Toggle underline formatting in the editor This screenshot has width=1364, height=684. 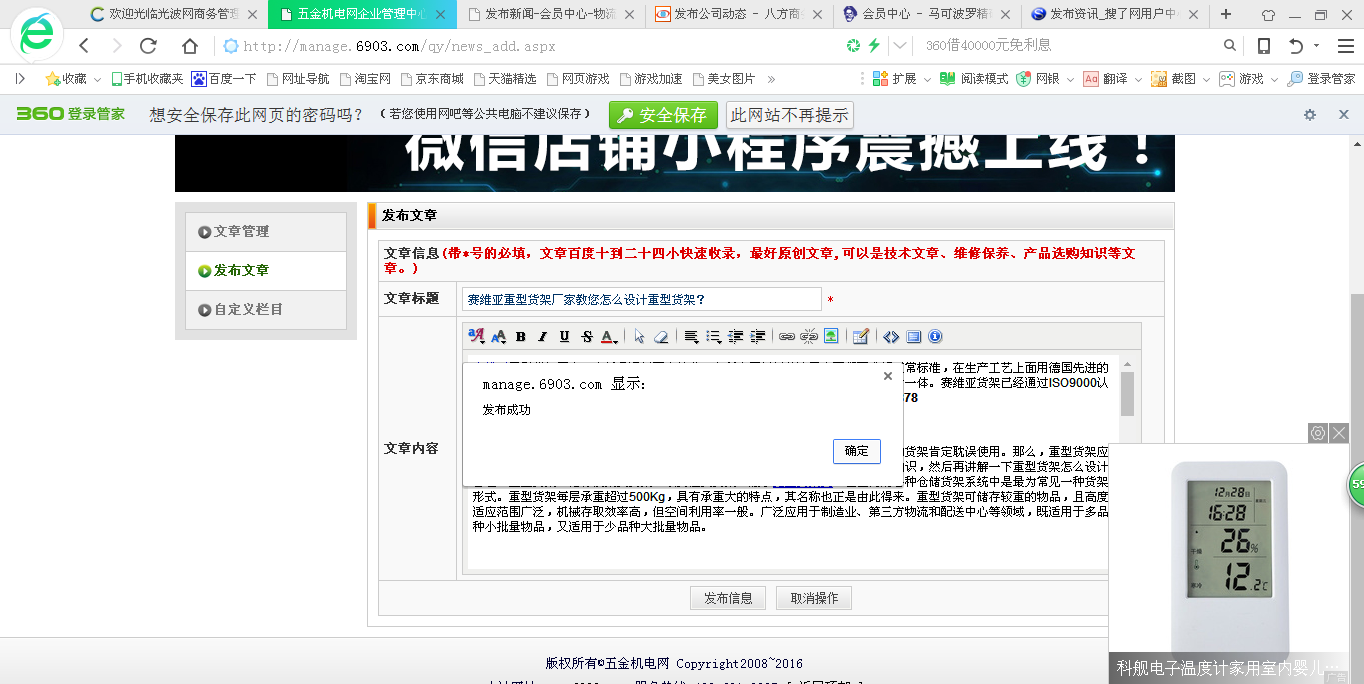pos(564,337)
